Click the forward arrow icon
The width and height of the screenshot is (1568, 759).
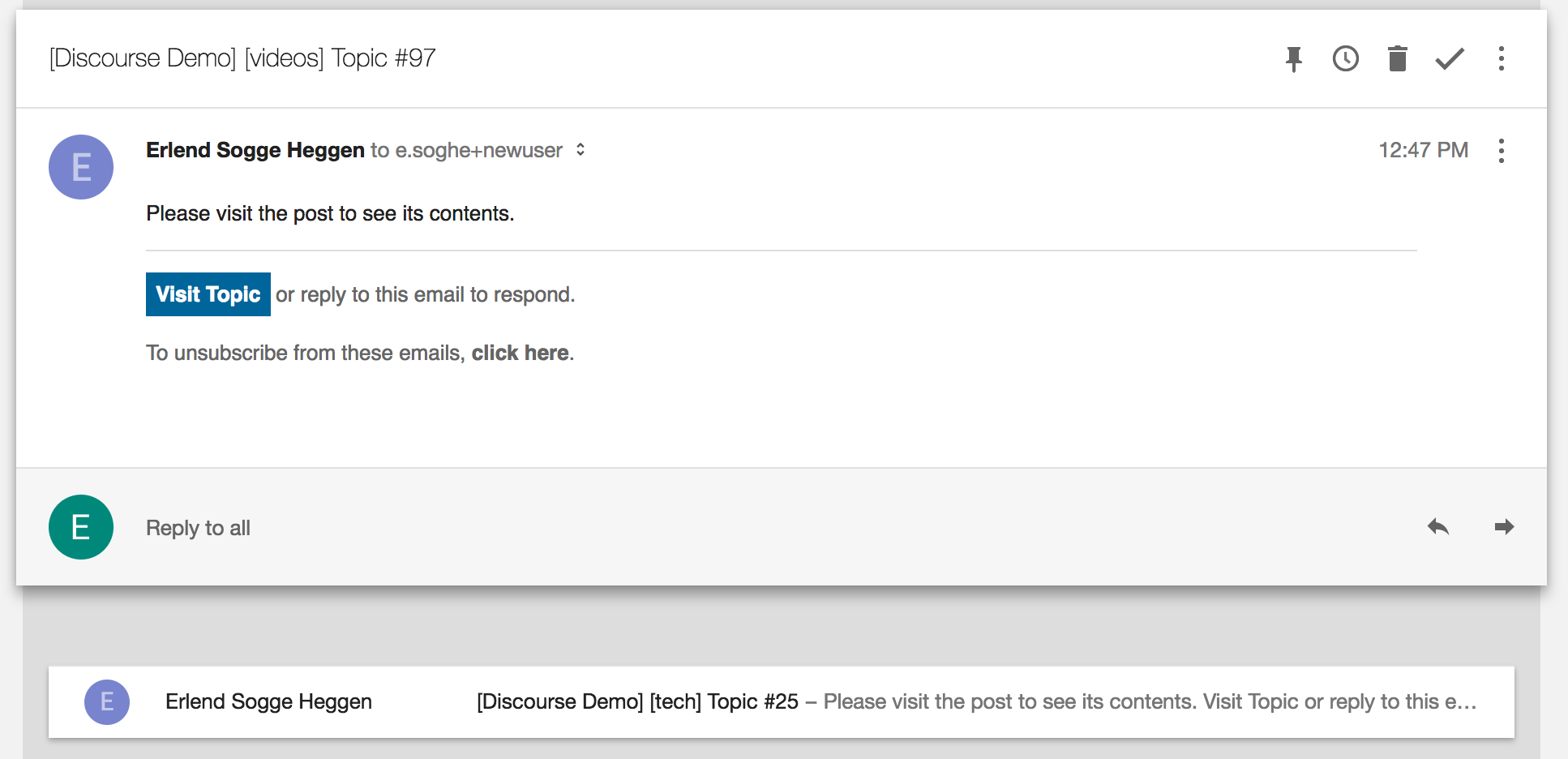pyautogui.click(x=1504, y=527)
